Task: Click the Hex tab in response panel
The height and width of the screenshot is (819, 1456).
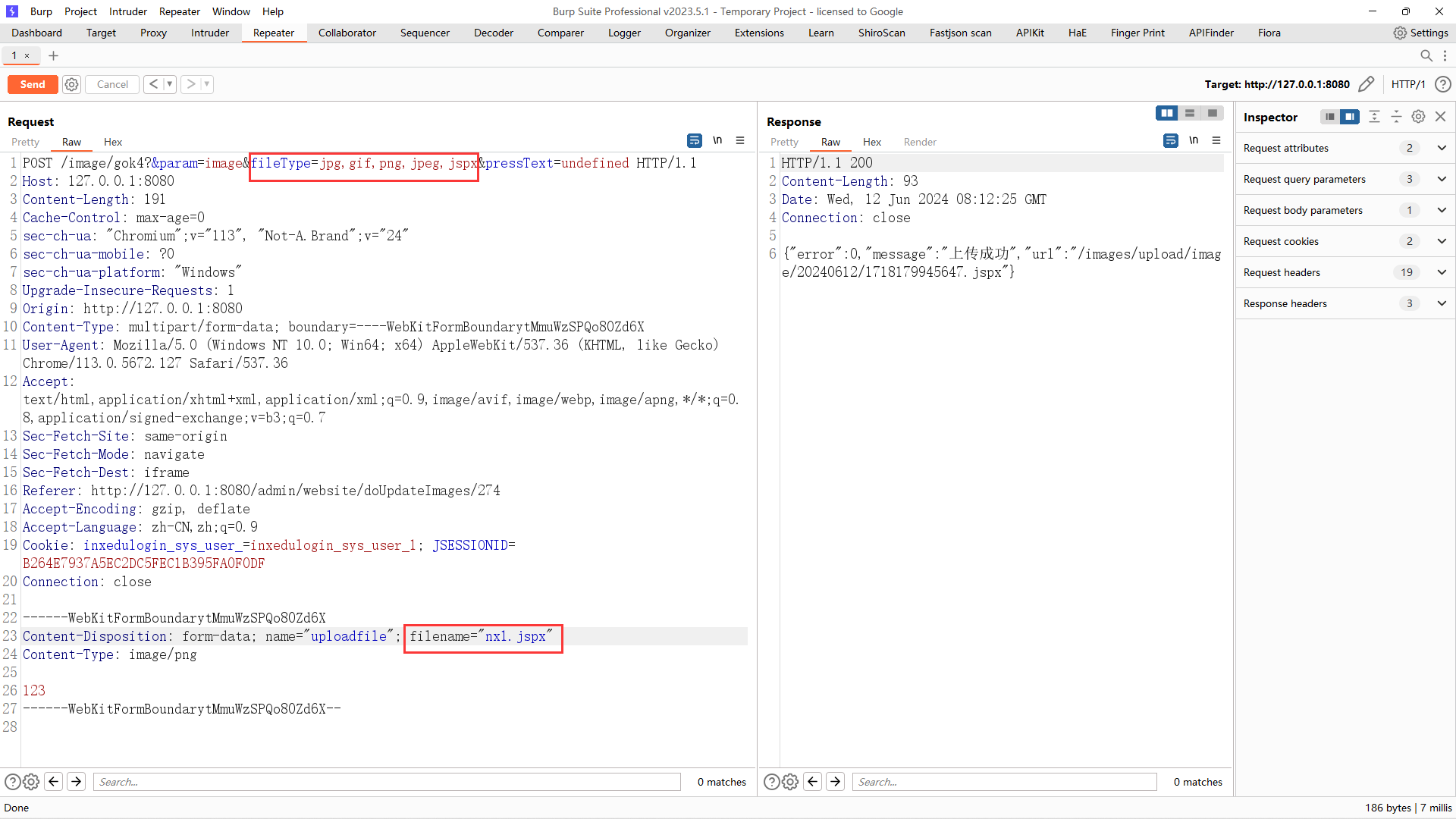Action: [x=870, y=141]
